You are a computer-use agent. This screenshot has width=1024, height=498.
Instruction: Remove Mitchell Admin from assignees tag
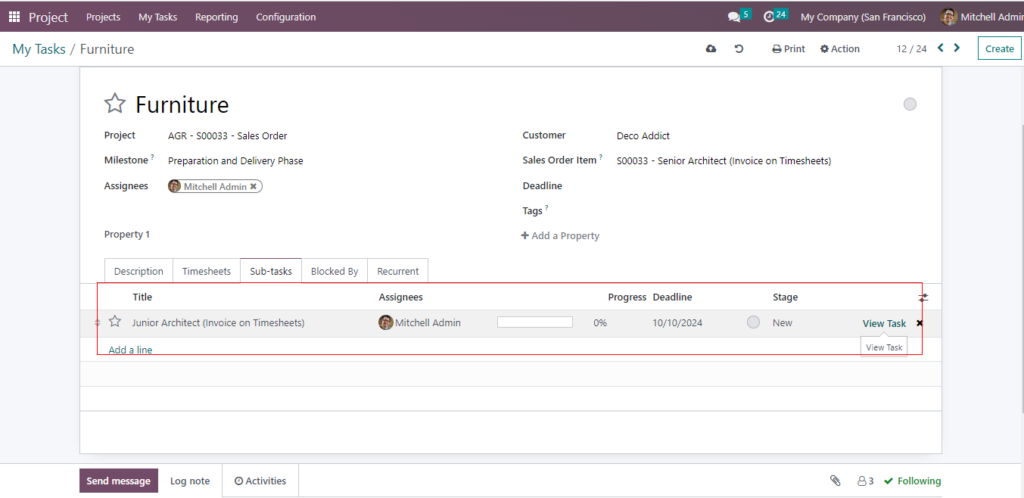pos(254,186)
